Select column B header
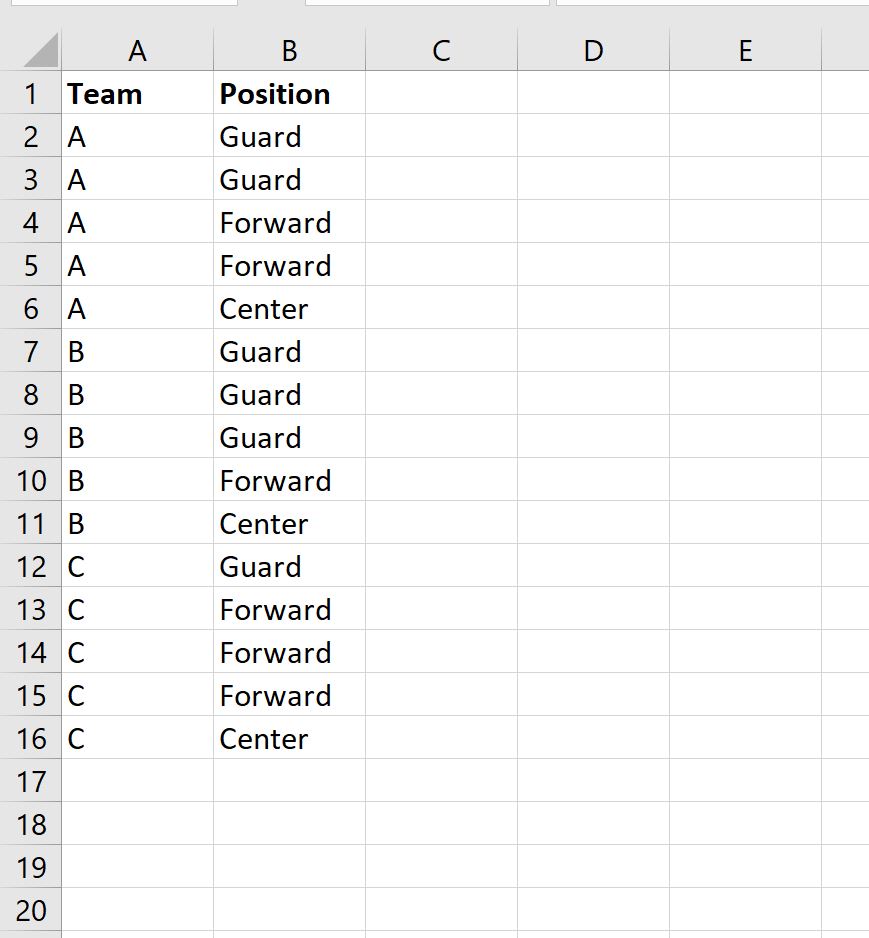This screenshot has width=869, height=938. (x=289, y=50)
